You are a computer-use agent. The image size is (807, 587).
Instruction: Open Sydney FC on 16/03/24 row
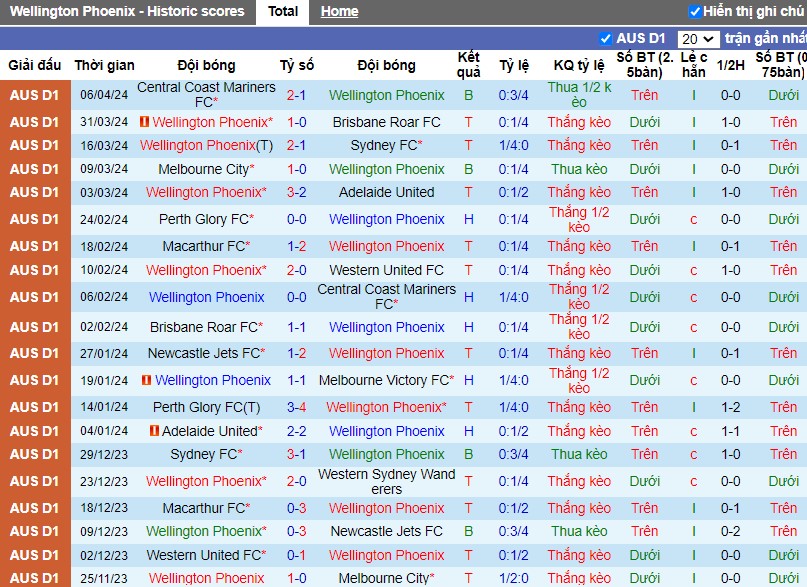[387, 146]
